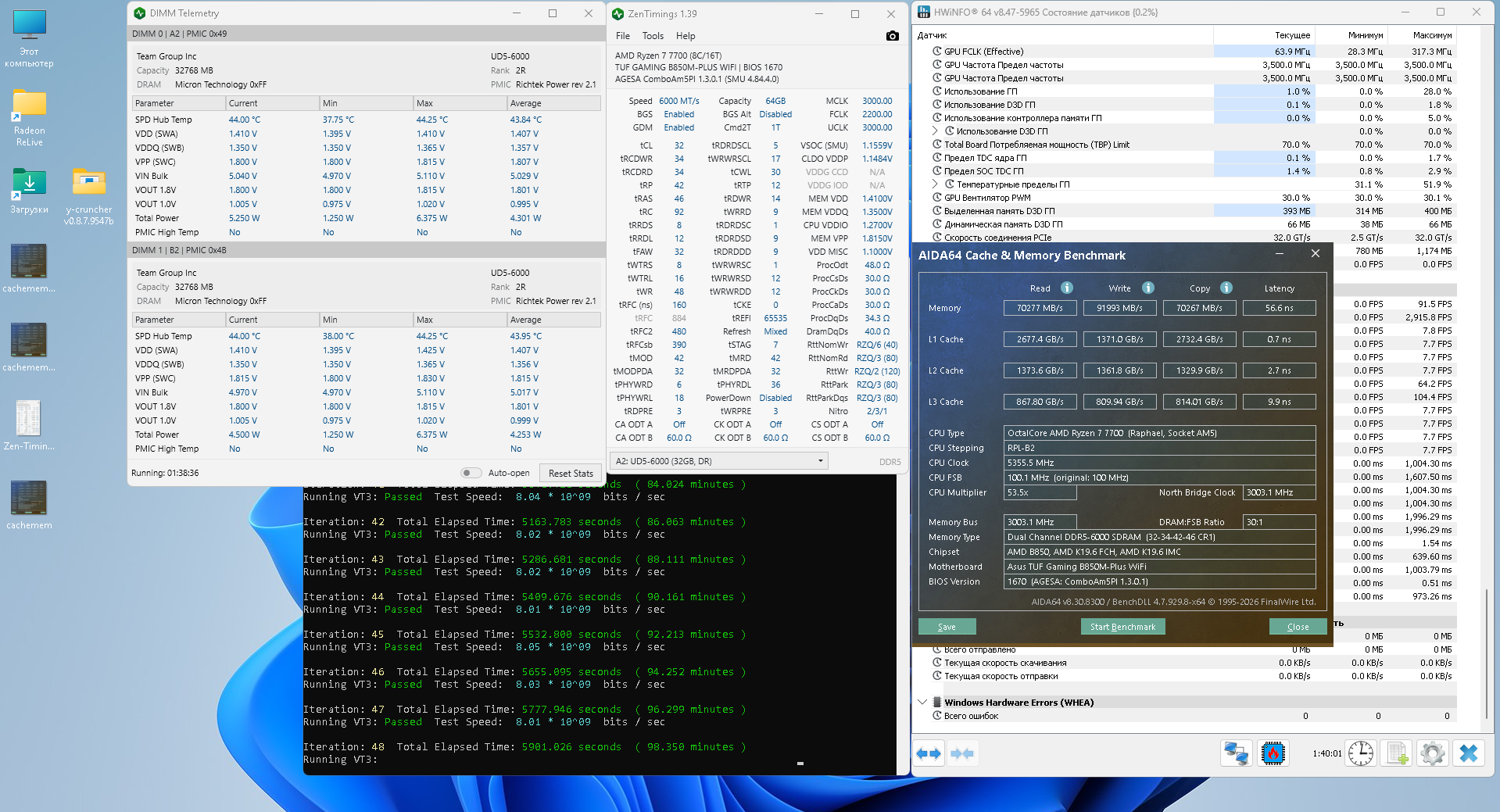Click Memory Latency value 56.6 ns
This screenshot has height=812, width=1500.
[1279, 308]
